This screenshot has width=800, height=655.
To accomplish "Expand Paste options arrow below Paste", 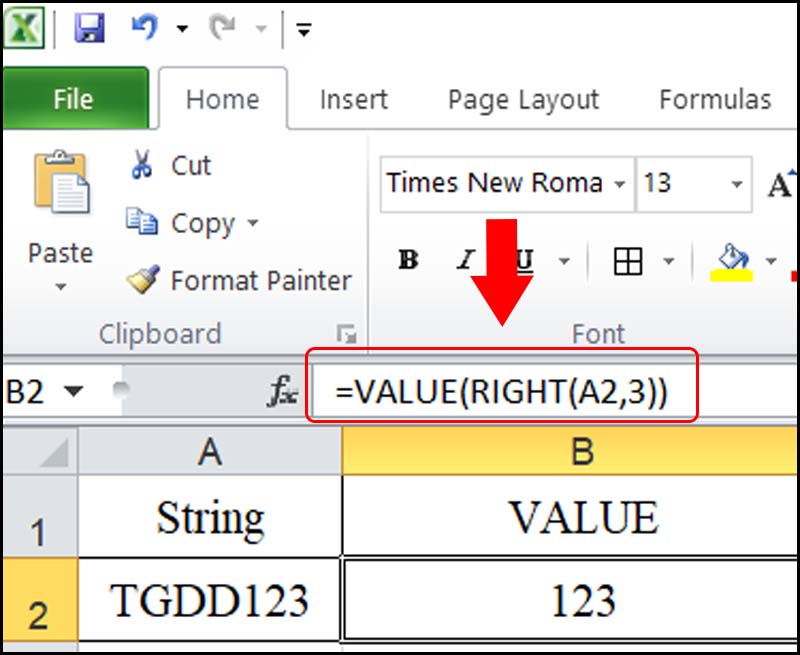I will point(61,287).
